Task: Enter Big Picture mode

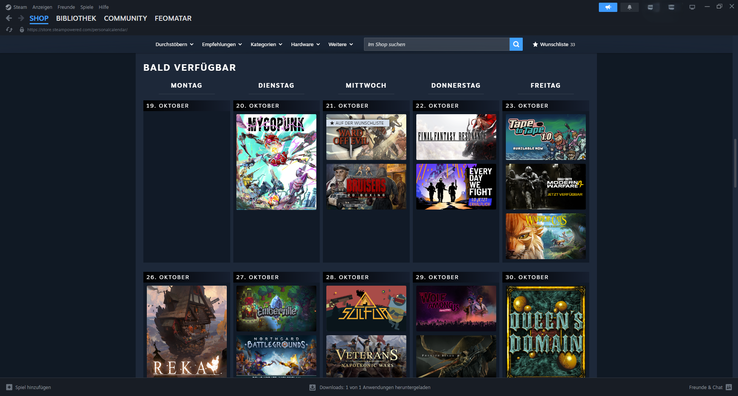Action: point(692,7)
